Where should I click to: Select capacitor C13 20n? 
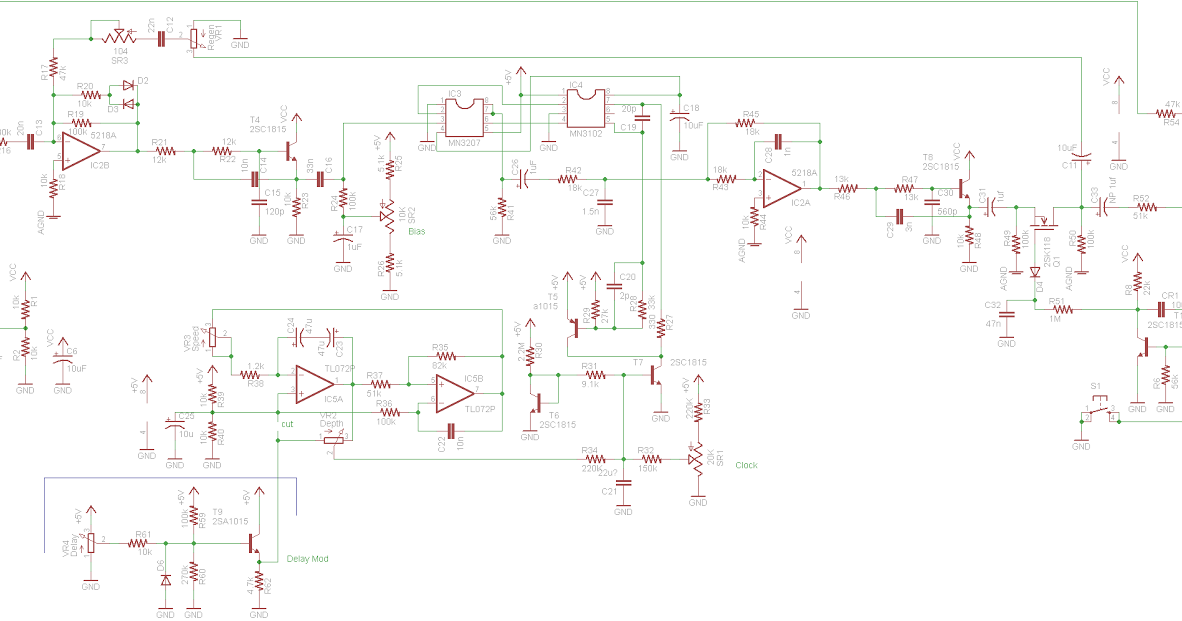tap(32, 141)
